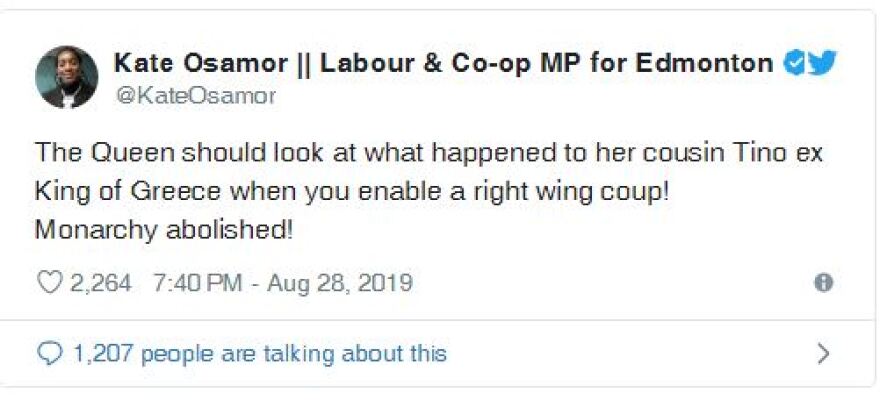Viewport: 880px width, 400px height.
Task: Click the display name Kate Osamor
Action: click(185, 63)
